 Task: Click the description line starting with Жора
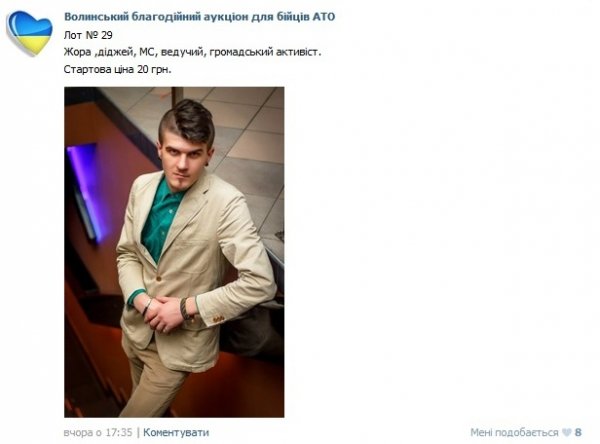pyautogui.click(x=192, y=52)
